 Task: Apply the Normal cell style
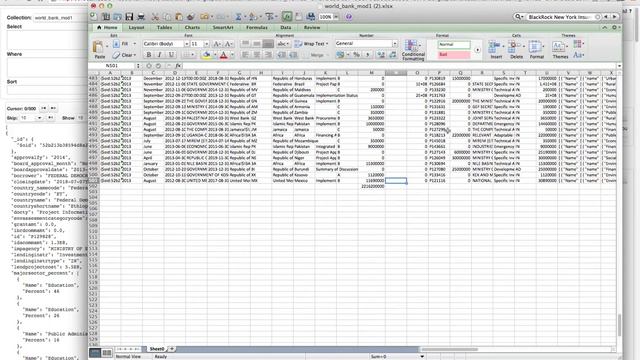point(453,44)
